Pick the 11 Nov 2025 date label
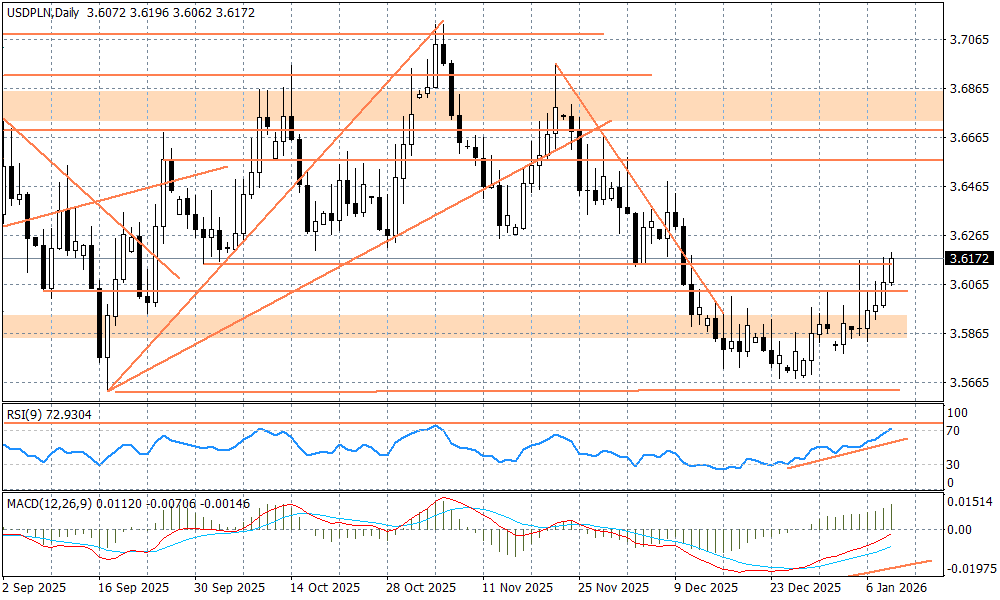The image size is (1000, 600). [x=515, y=587]
